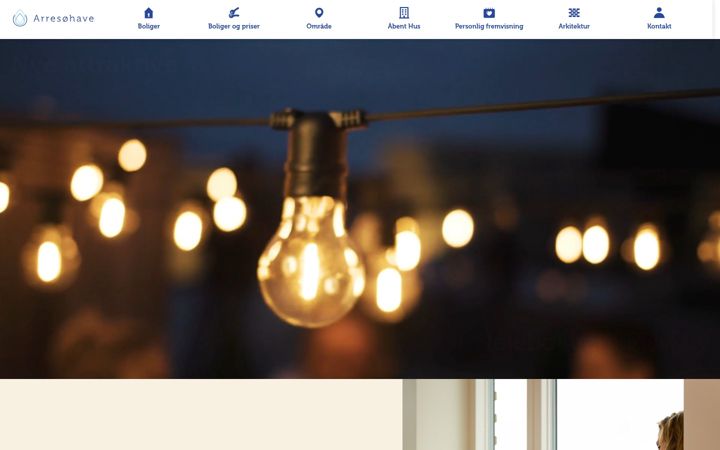Click the signing hand icon above Boliger og priser

tap(234, 13)
